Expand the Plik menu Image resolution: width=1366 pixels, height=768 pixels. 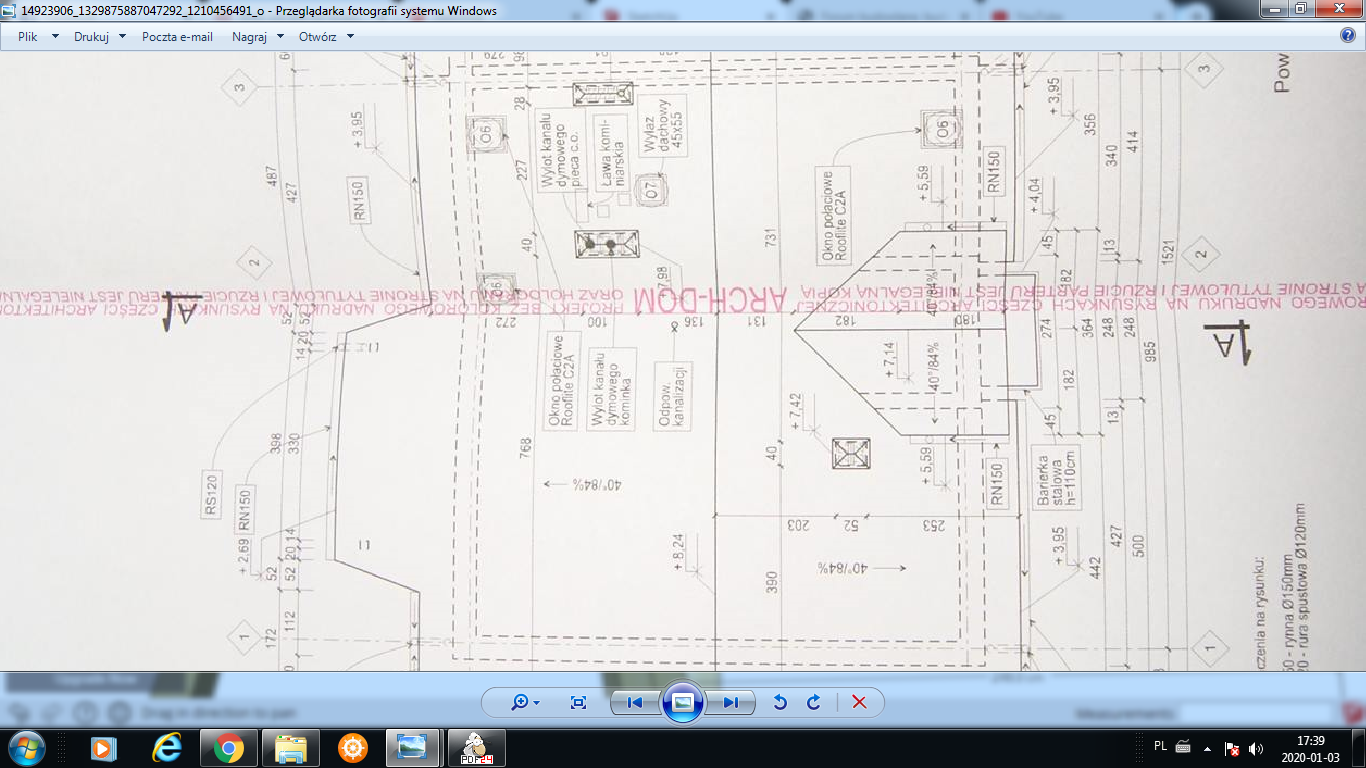38,36
